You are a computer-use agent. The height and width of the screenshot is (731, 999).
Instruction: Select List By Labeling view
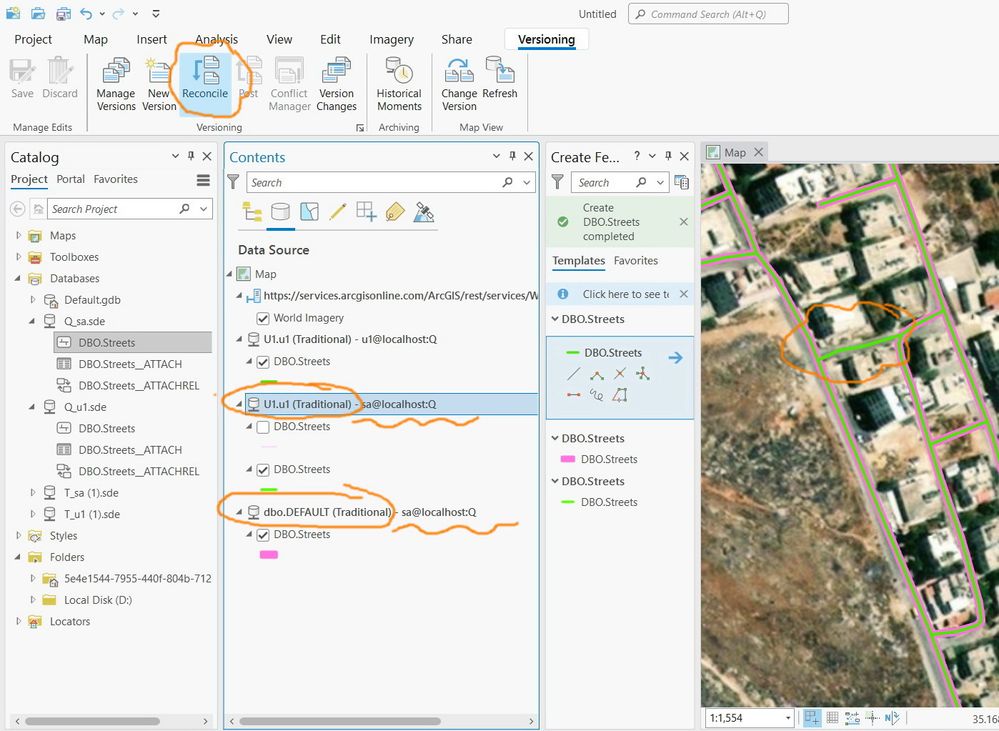[x=395, y=212]
